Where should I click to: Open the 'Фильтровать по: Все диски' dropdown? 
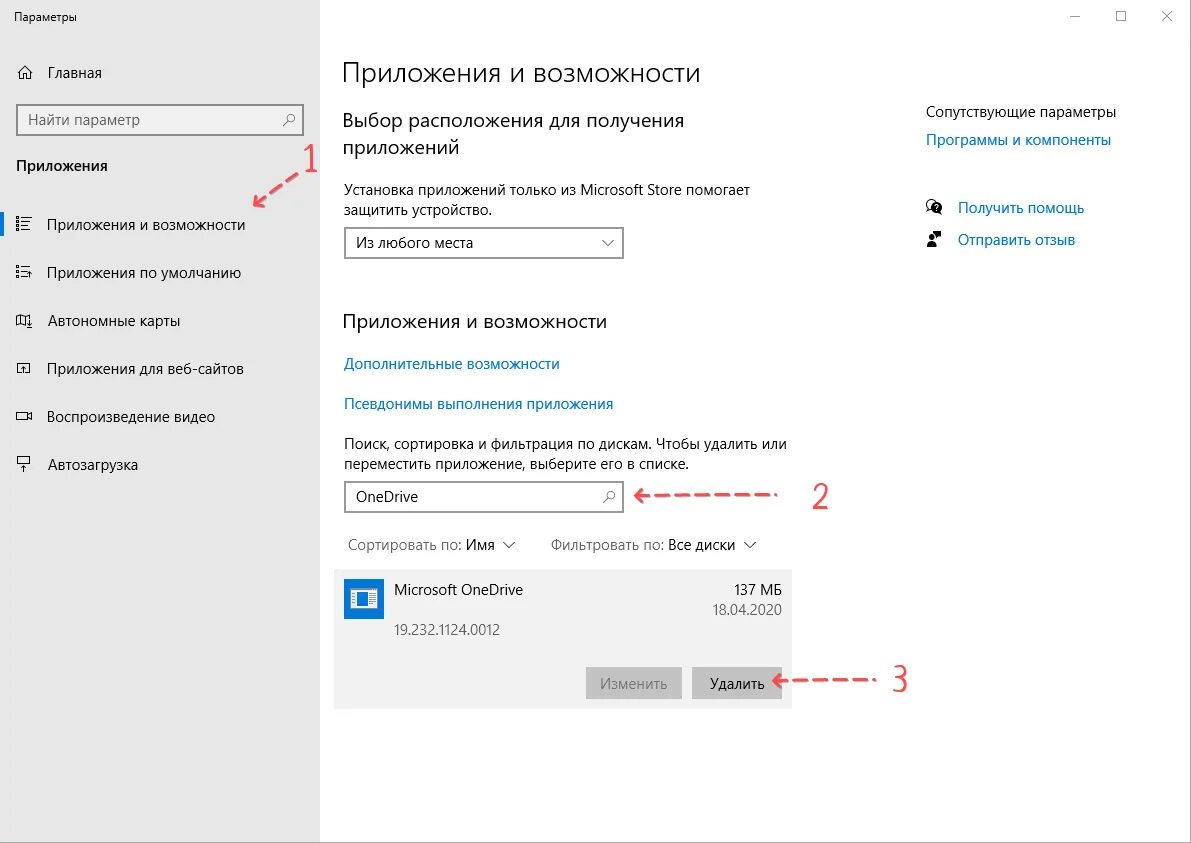(654, 545)
